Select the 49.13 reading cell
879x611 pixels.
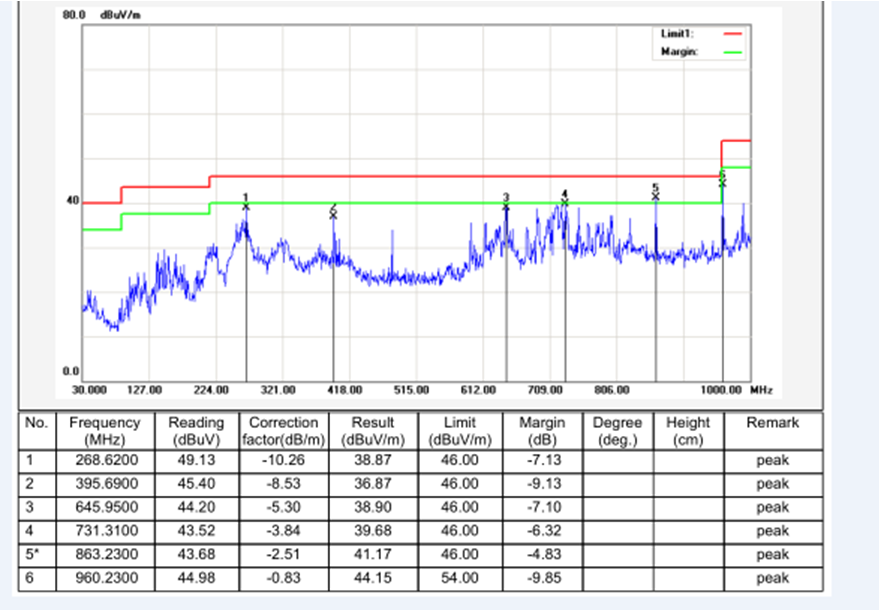[x=196, y=460]
